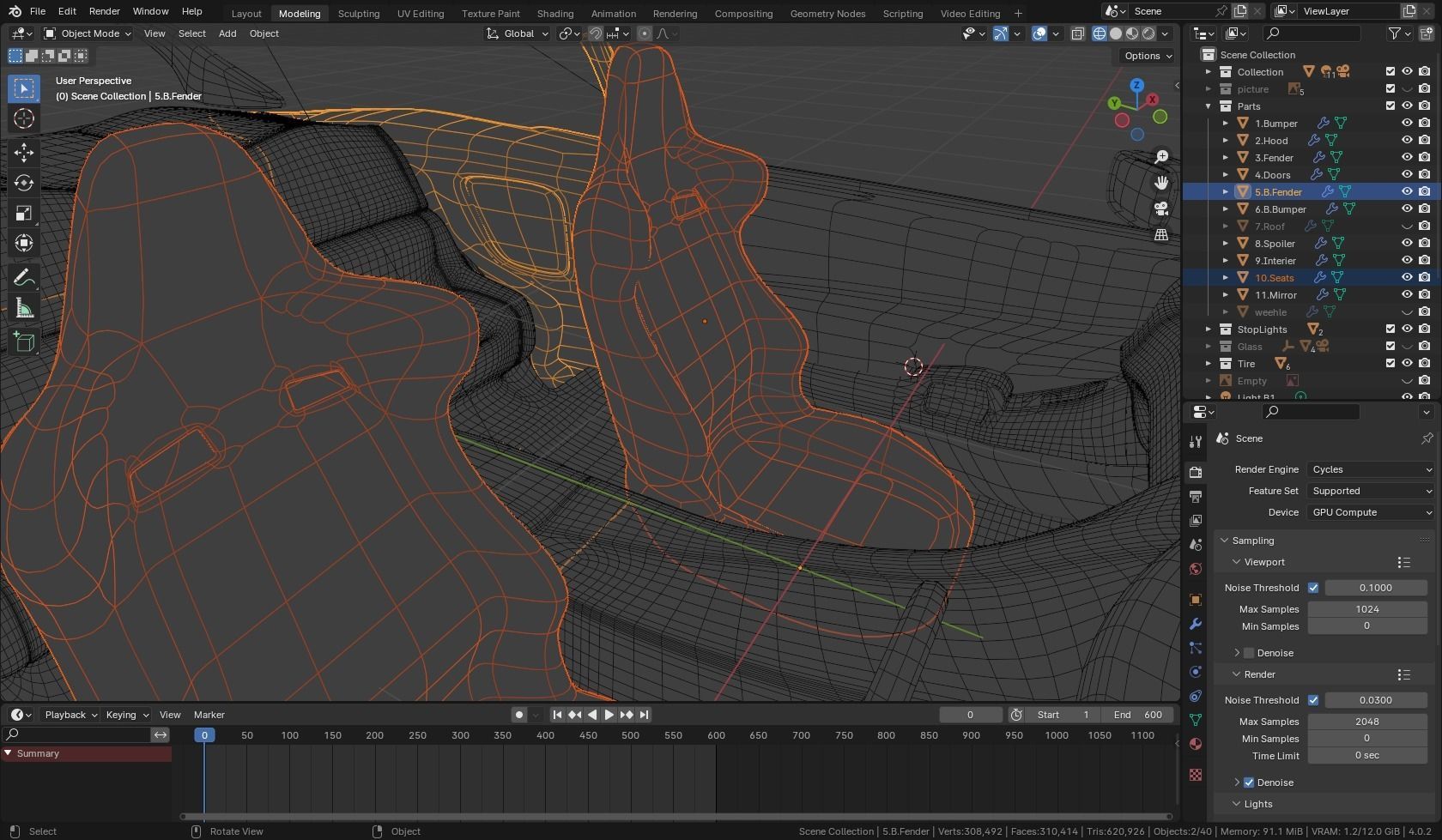Image resolution: width=1442 pixels, height=840 pixels.
Task: Click the Options button in the viewport
Action: pos(1148,56)
